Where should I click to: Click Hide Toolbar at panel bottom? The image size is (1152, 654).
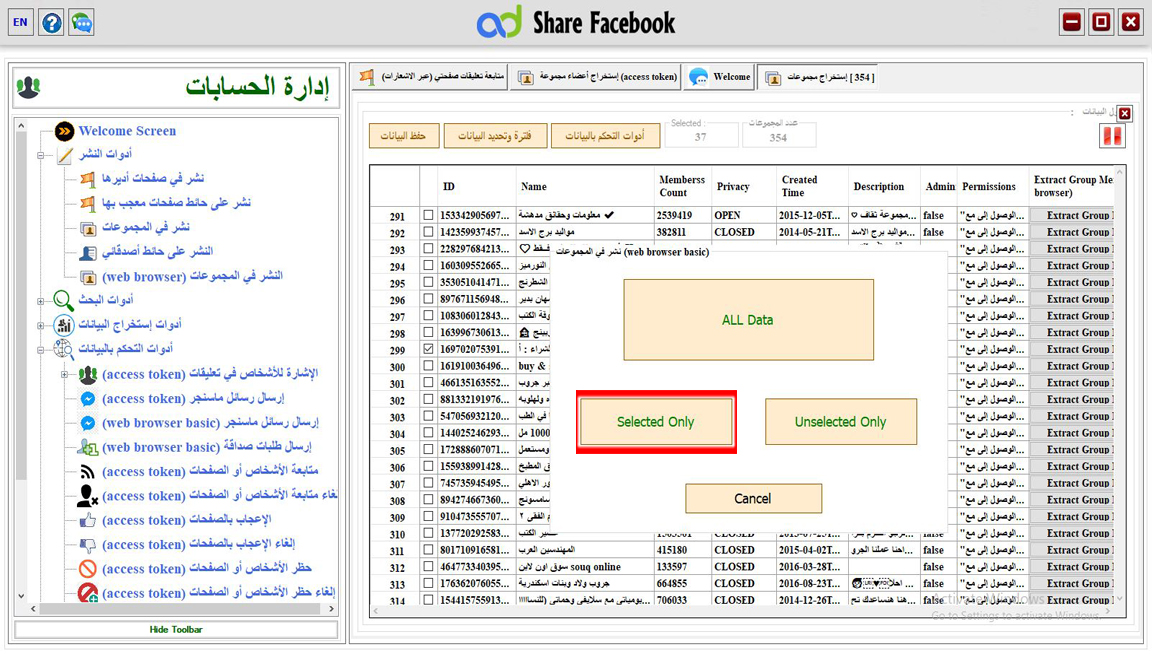pos(176,630)
